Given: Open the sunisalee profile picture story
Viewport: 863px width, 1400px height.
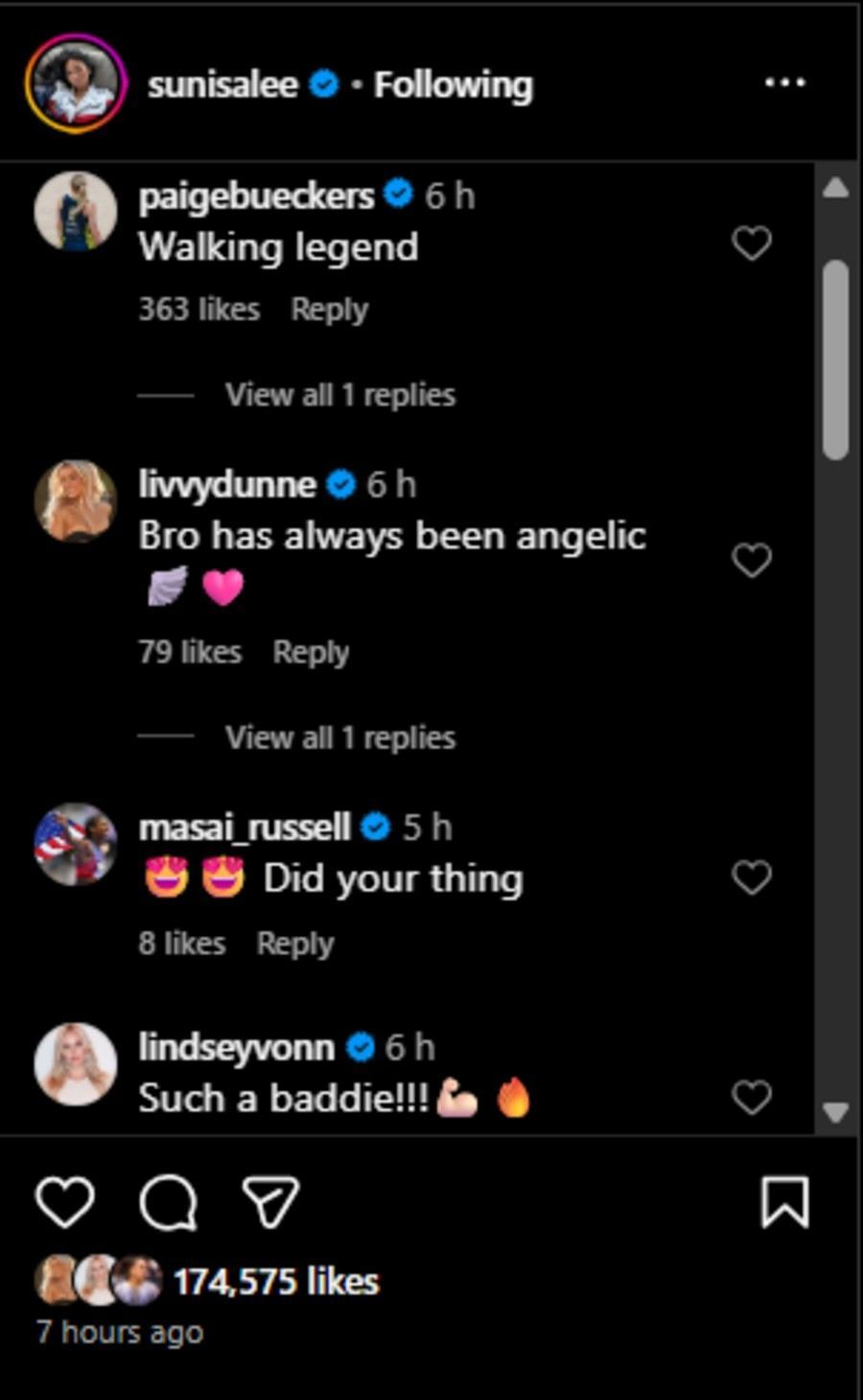Looking at the screenshot, I should pos(76,83).
